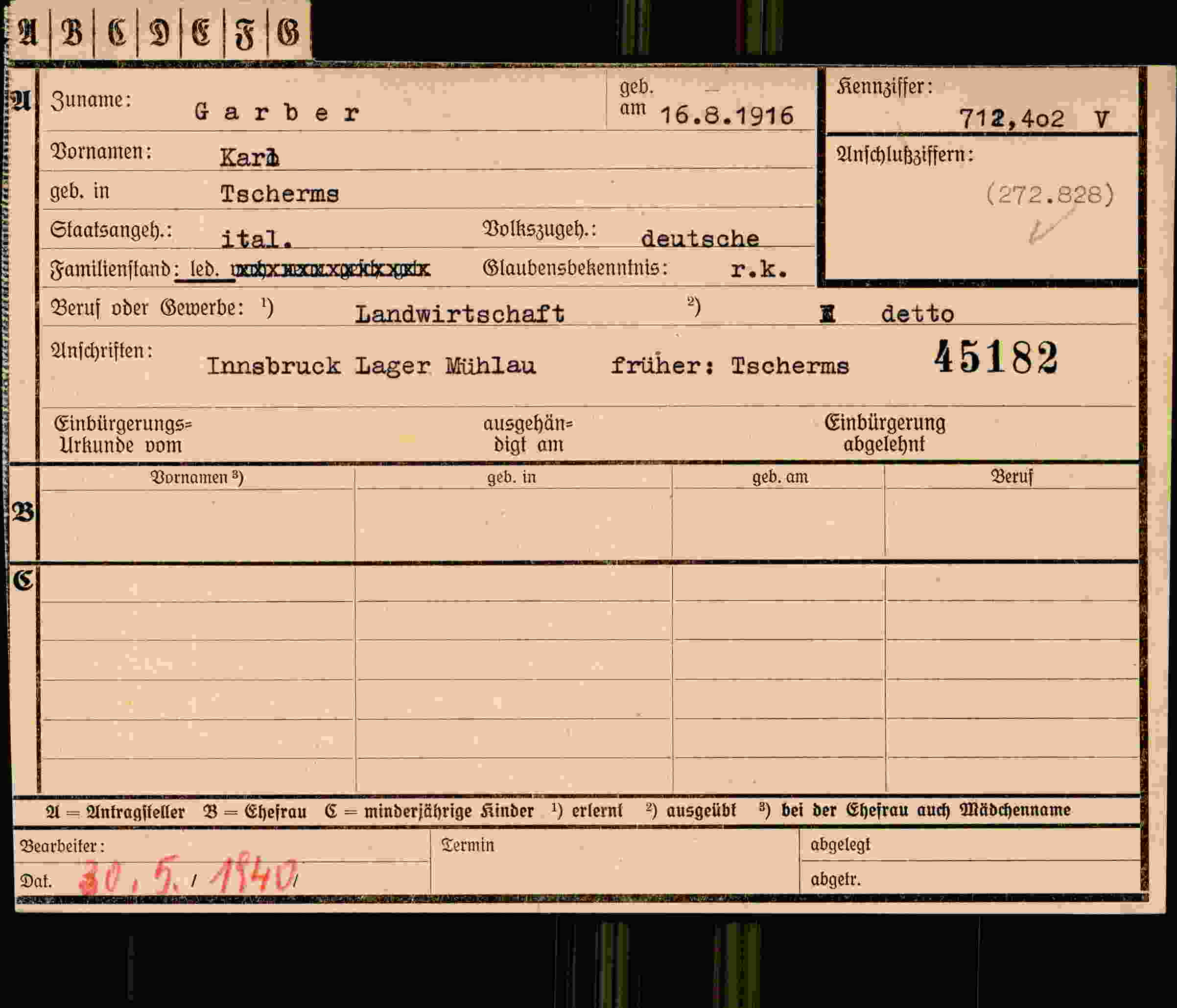Image resolution: width=1177 pixels, height=1008 pixels.
Task: Click the 'geb. in' column header
Action: coord(511,478)
